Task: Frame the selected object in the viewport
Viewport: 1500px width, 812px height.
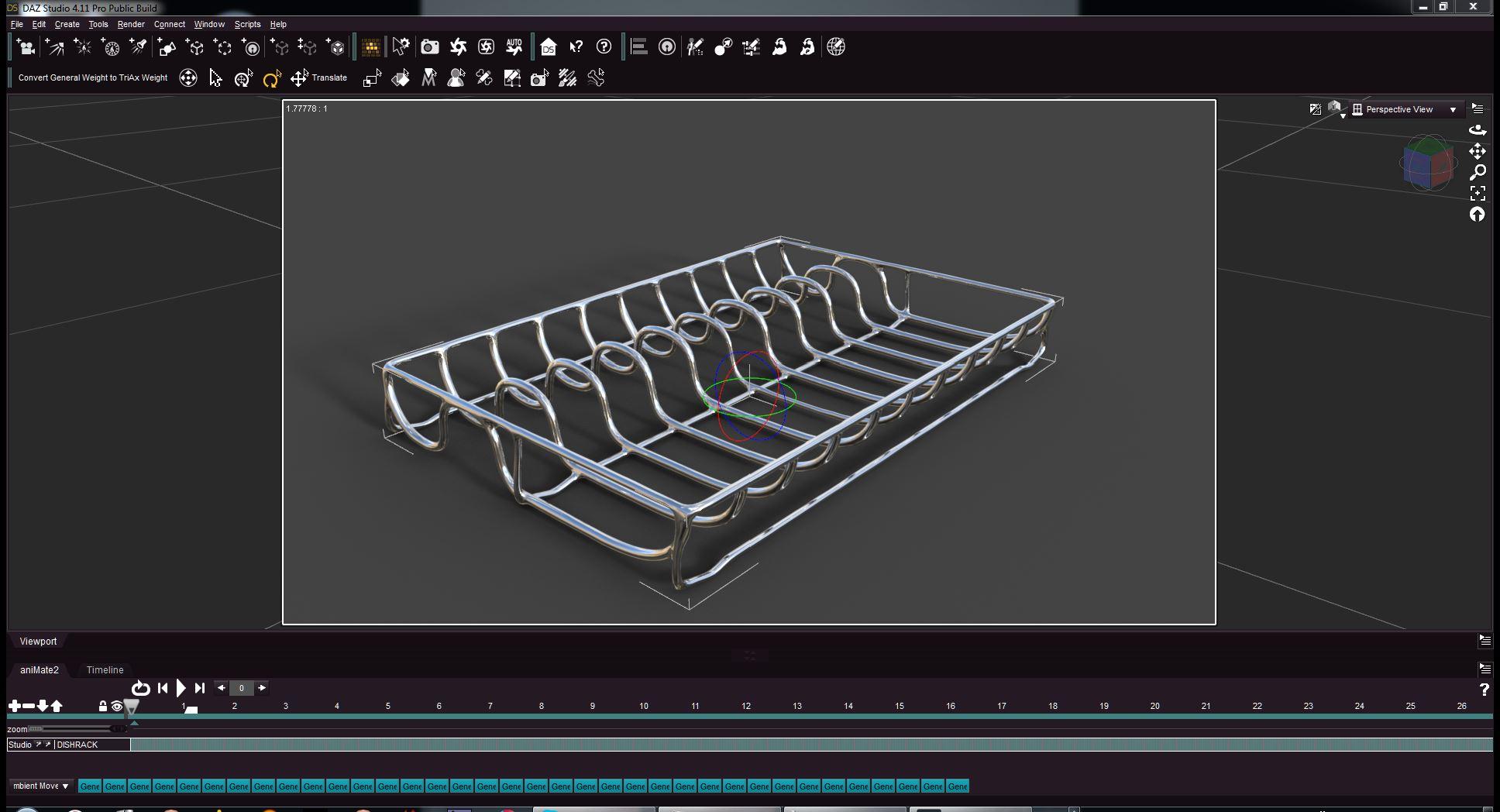Action: click(x=1478, y=193)
